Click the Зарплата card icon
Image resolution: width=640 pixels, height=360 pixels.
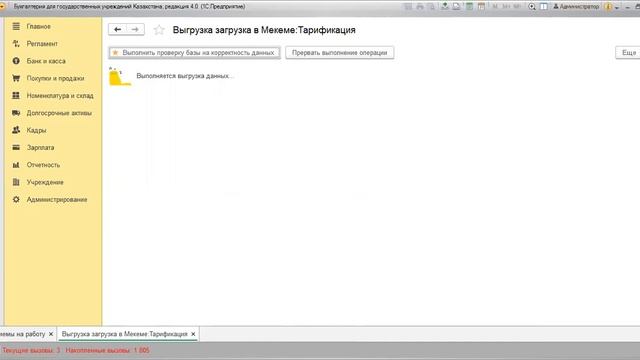coord(16,148)
